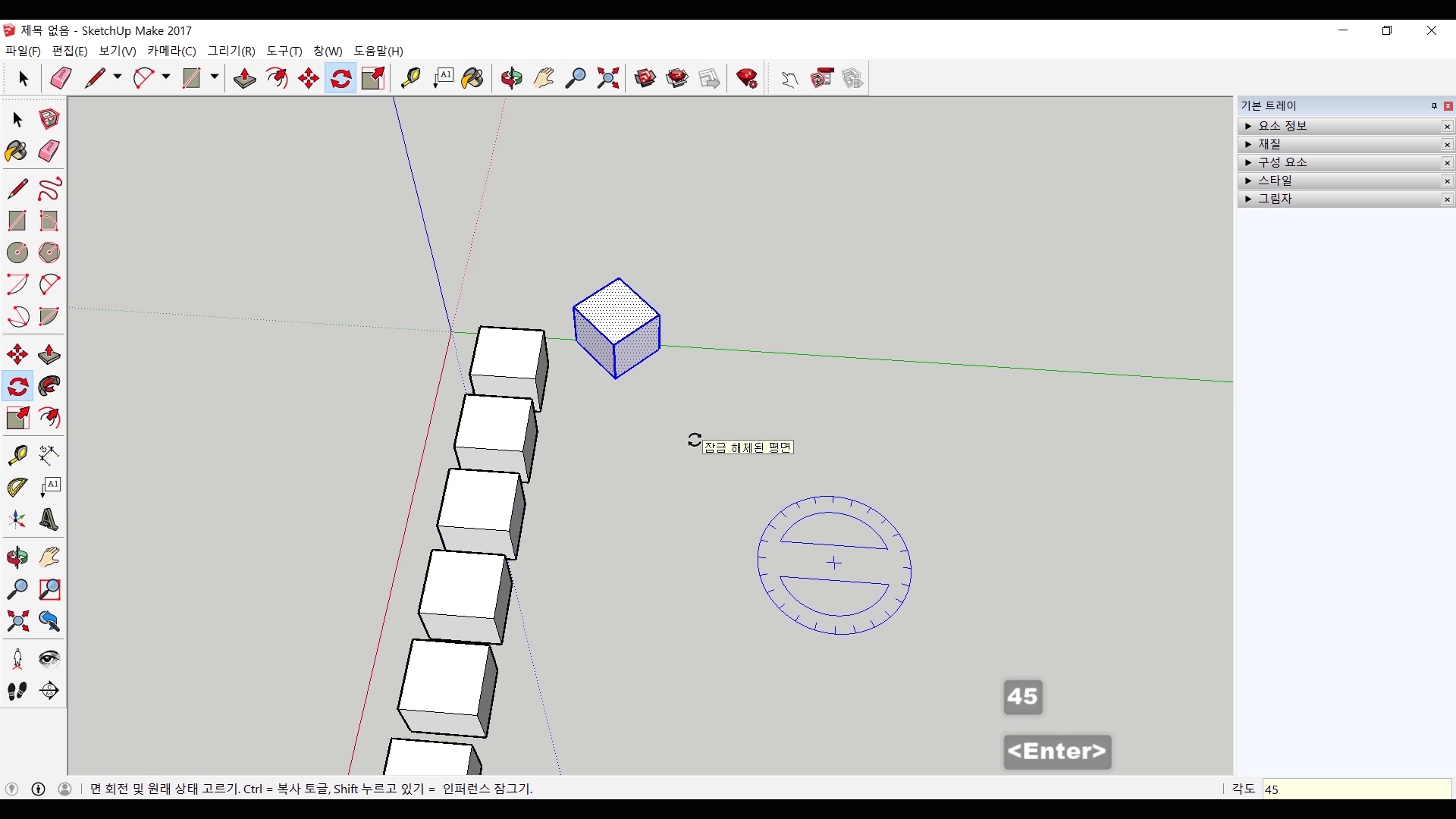Screen dimensions: 1456x819
Task: Open the shape tool dropdown arrow
Action: 215,77
